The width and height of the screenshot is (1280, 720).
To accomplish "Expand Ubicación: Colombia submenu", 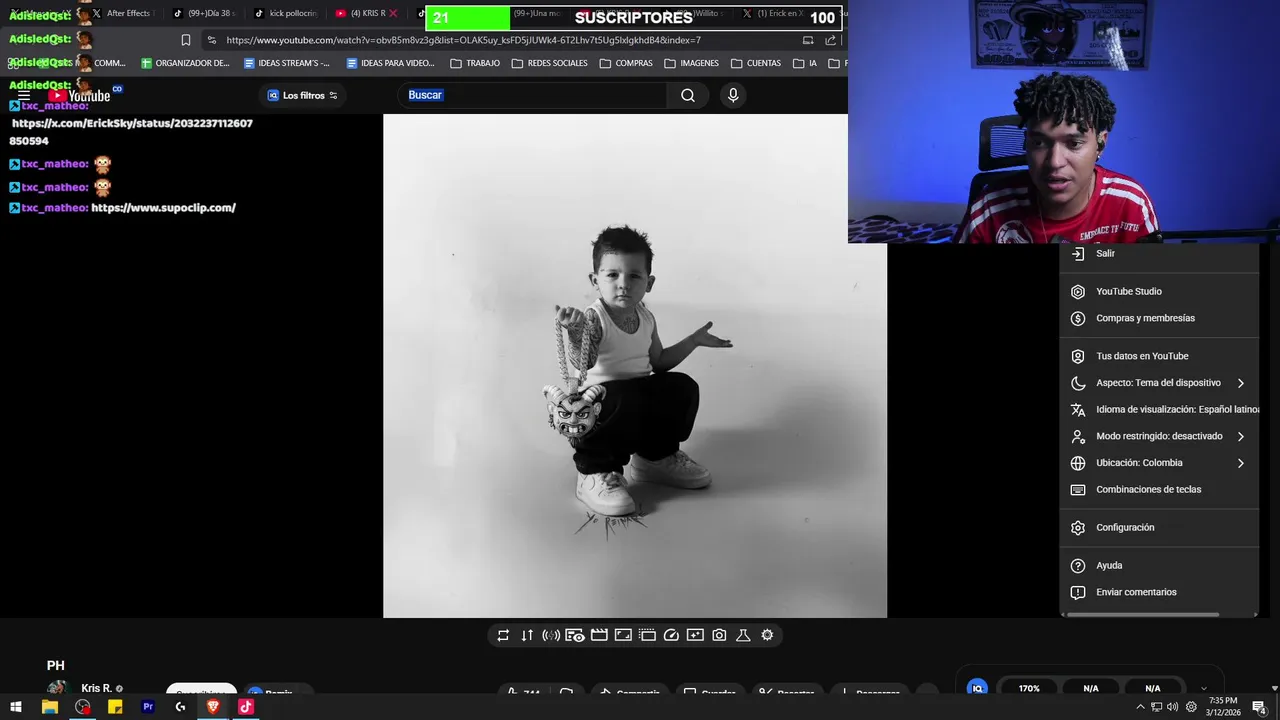I will click(1160, 463).
